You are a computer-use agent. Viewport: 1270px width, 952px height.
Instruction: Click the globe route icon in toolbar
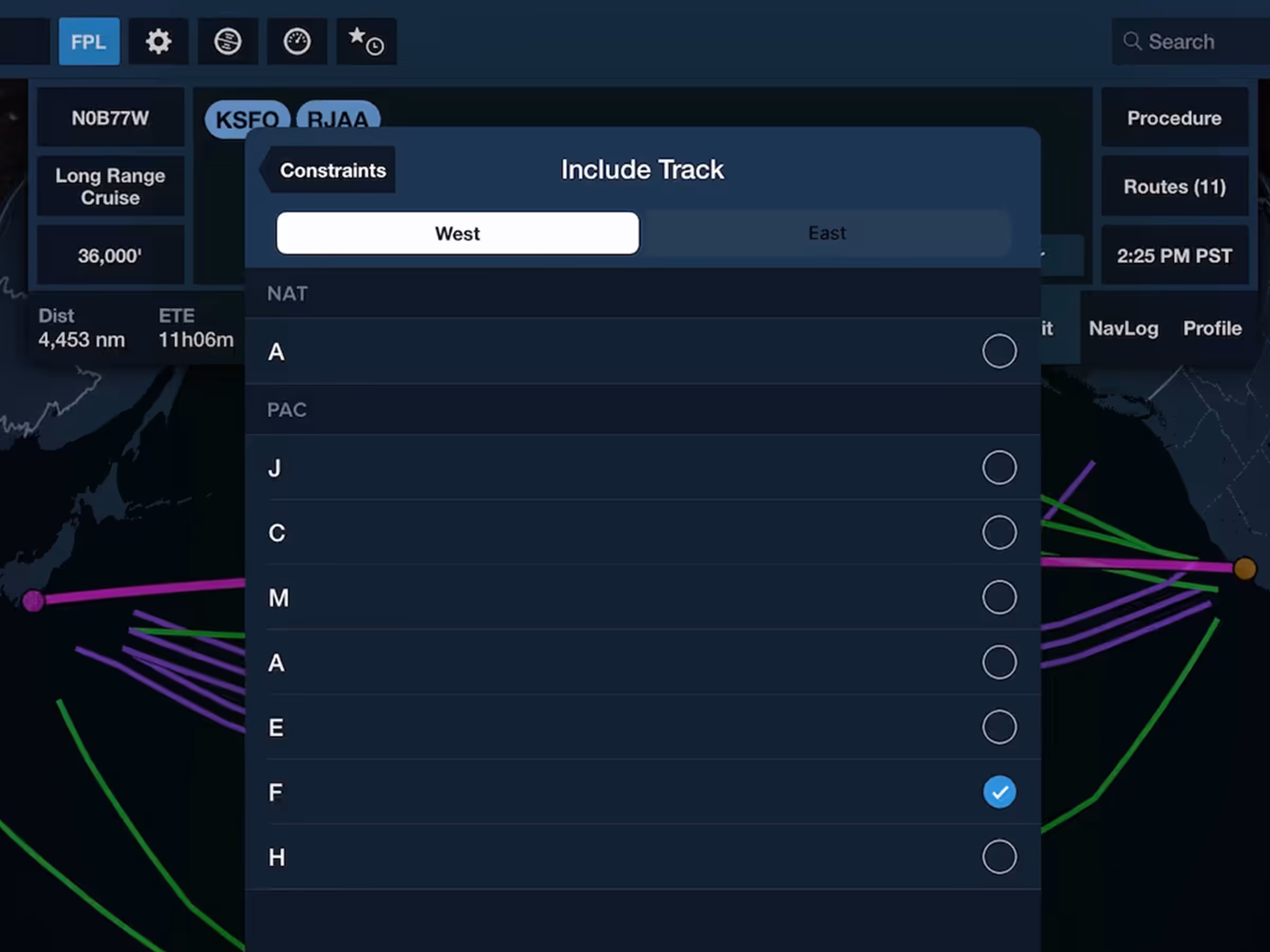click(228, 41)
